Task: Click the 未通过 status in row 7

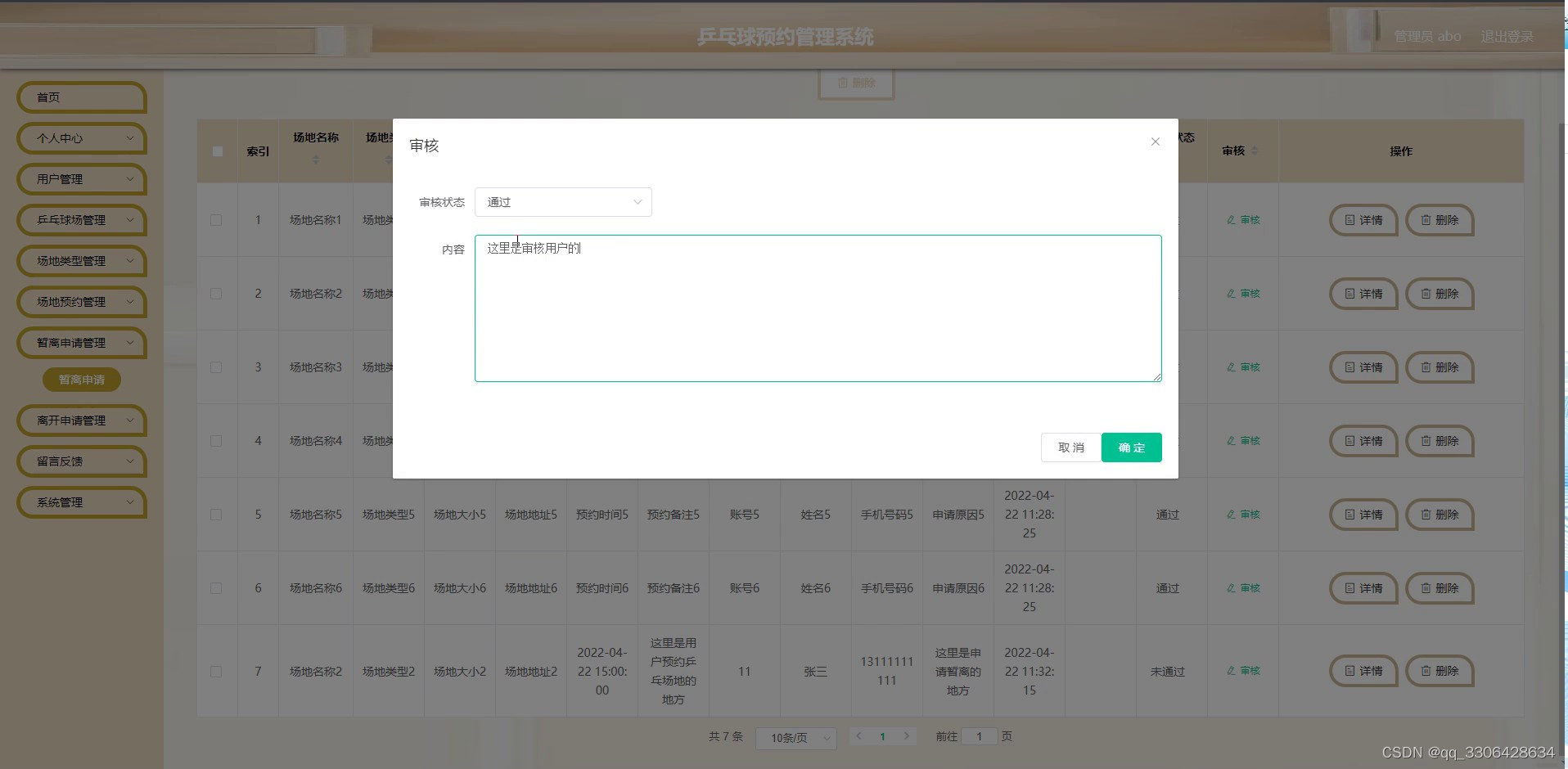Action: [x=1168, y=672]
